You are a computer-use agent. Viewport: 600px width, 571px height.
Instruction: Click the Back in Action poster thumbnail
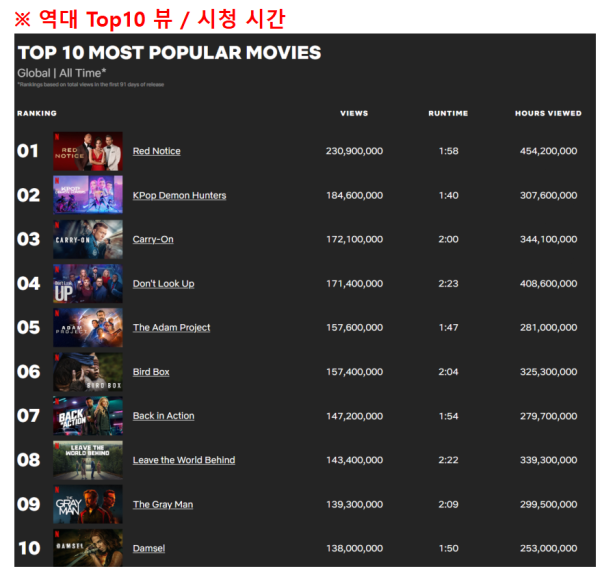88,416
